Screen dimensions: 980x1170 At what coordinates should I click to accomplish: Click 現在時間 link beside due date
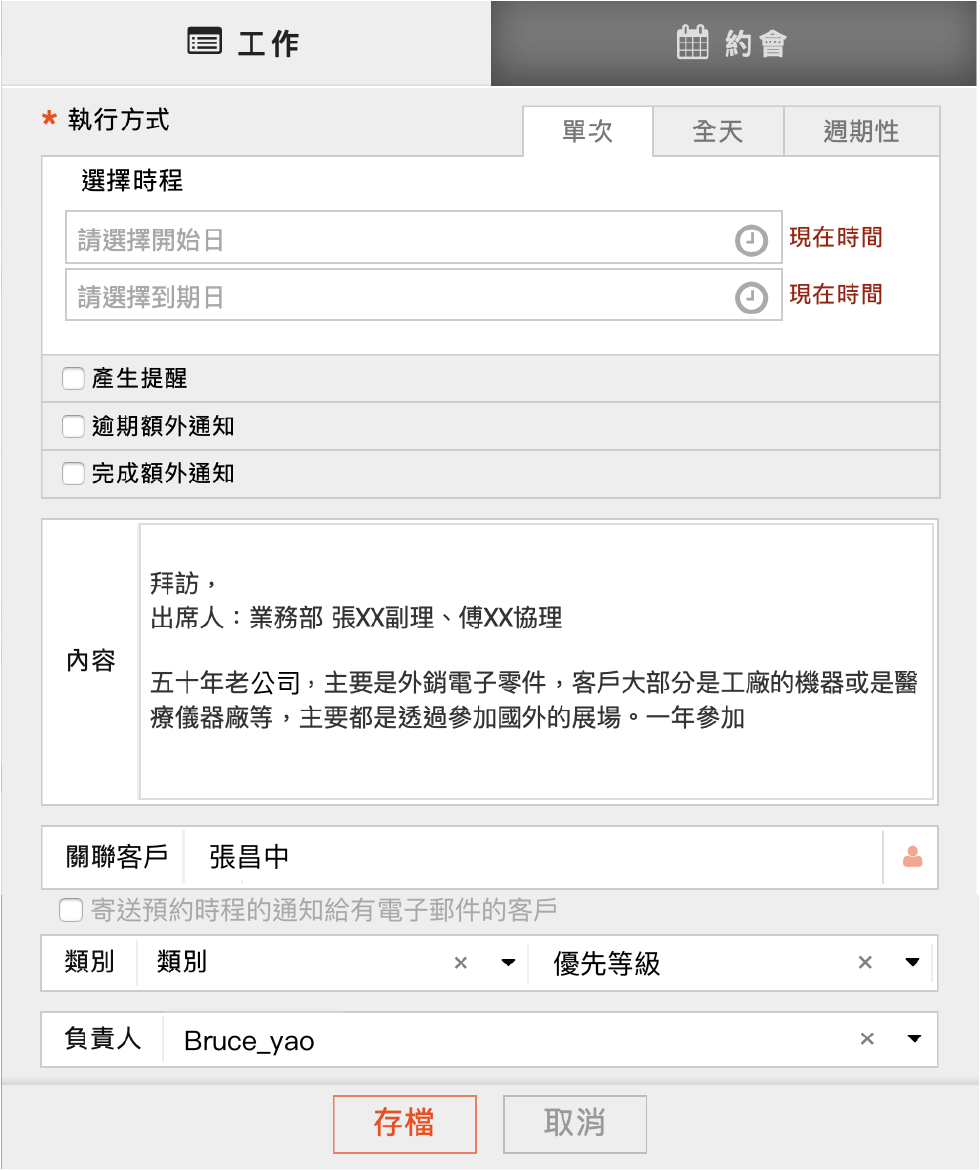pos(836,294)
